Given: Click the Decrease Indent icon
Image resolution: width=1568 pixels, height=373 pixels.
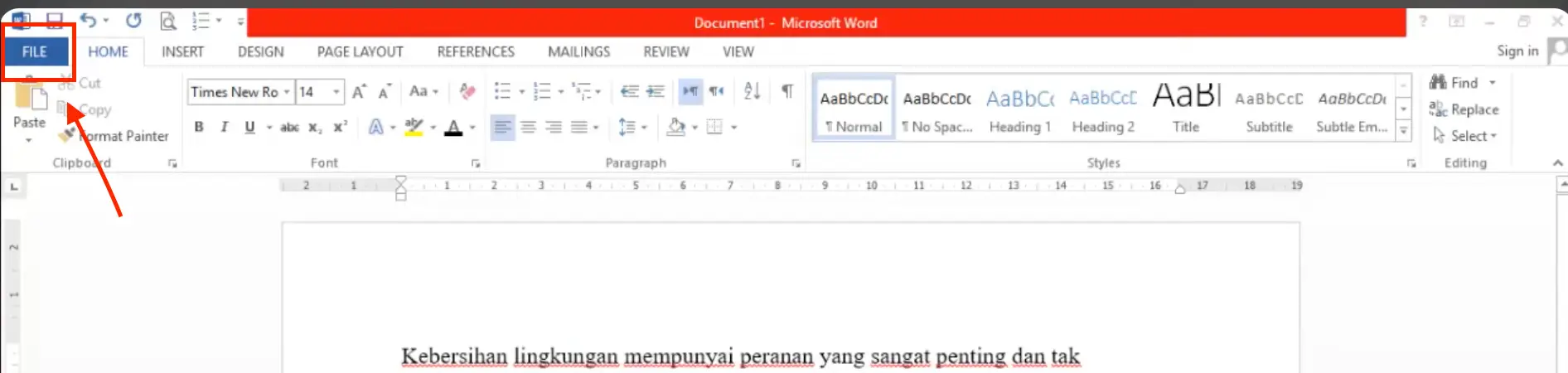Looking at the screenshot, I should pos(630,91).
